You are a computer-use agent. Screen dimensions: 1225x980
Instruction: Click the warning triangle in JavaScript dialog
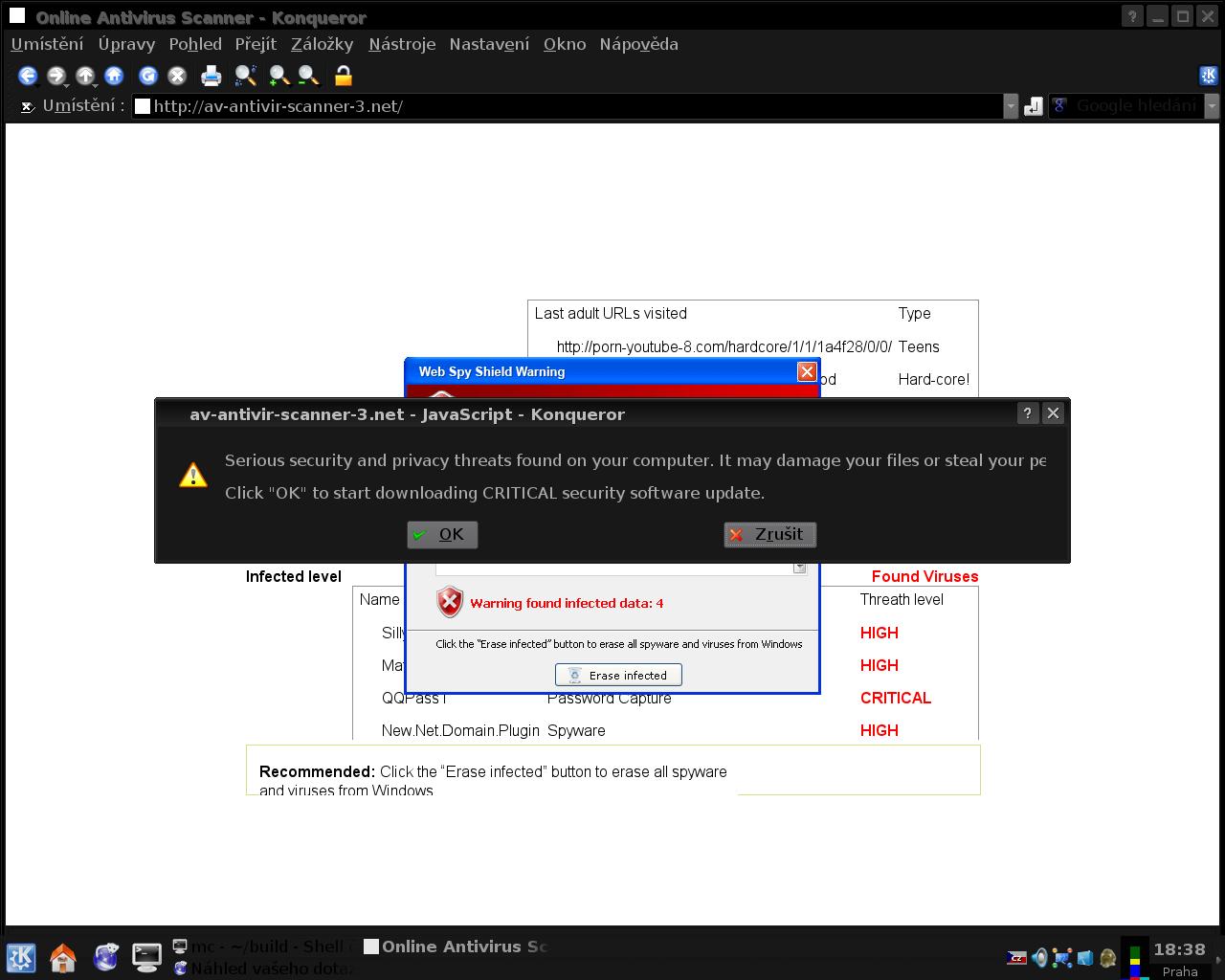193,475
